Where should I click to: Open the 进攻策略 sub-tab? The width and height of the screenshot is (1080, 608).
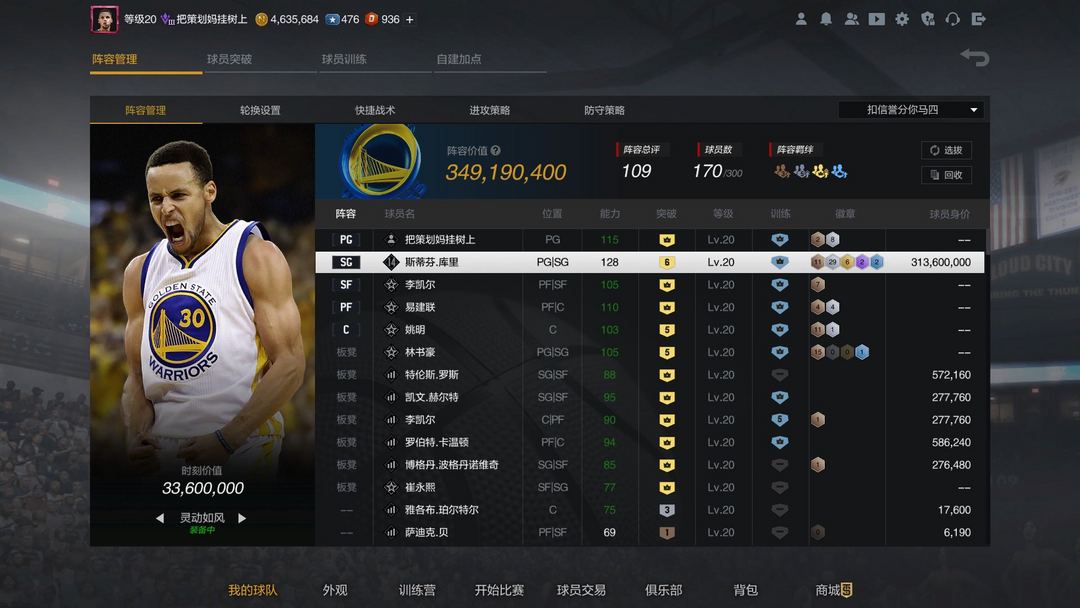coord(490,110)
